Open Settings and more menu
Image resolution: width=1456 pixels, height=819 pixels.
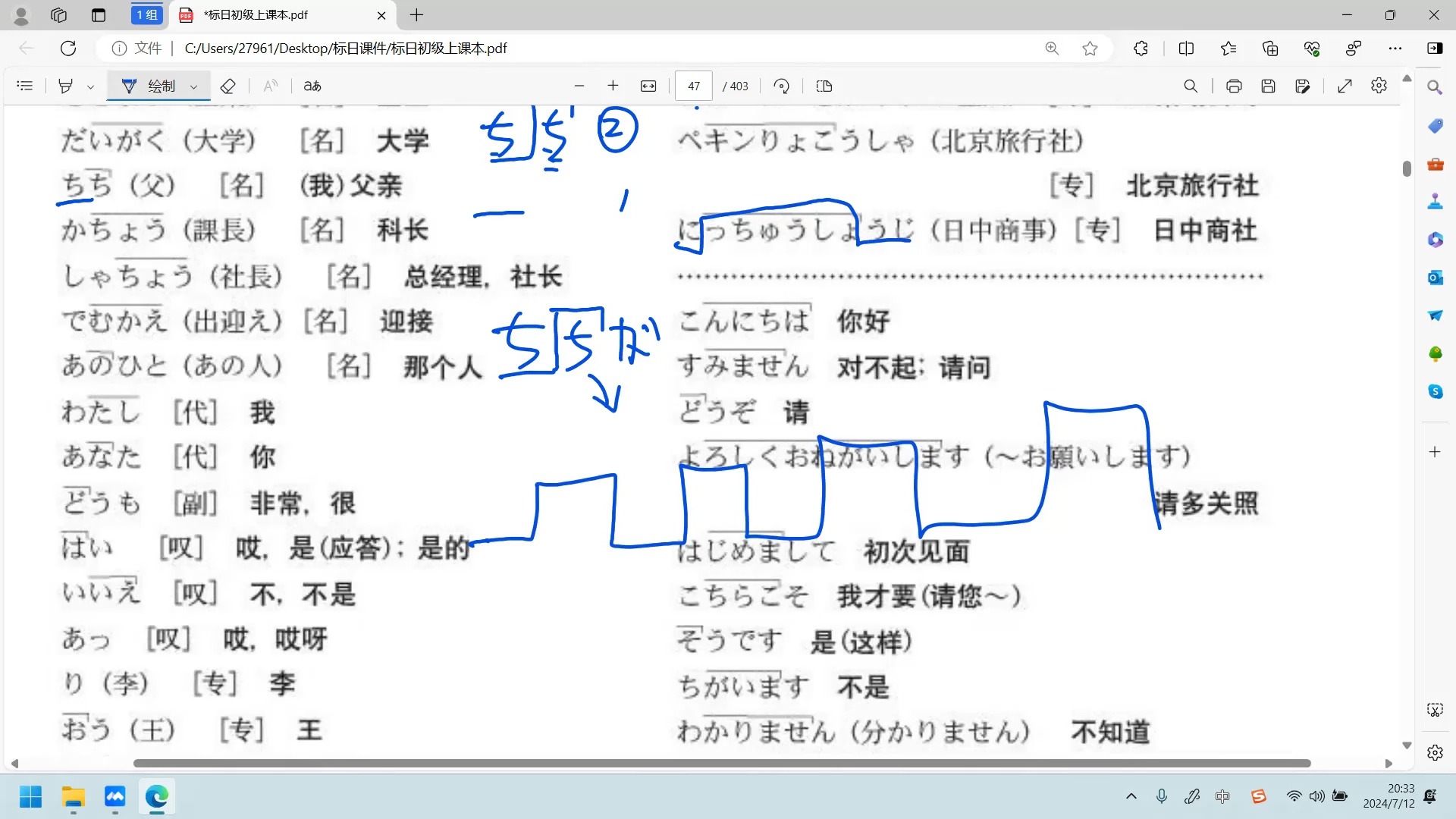(x=1395, y=49)
